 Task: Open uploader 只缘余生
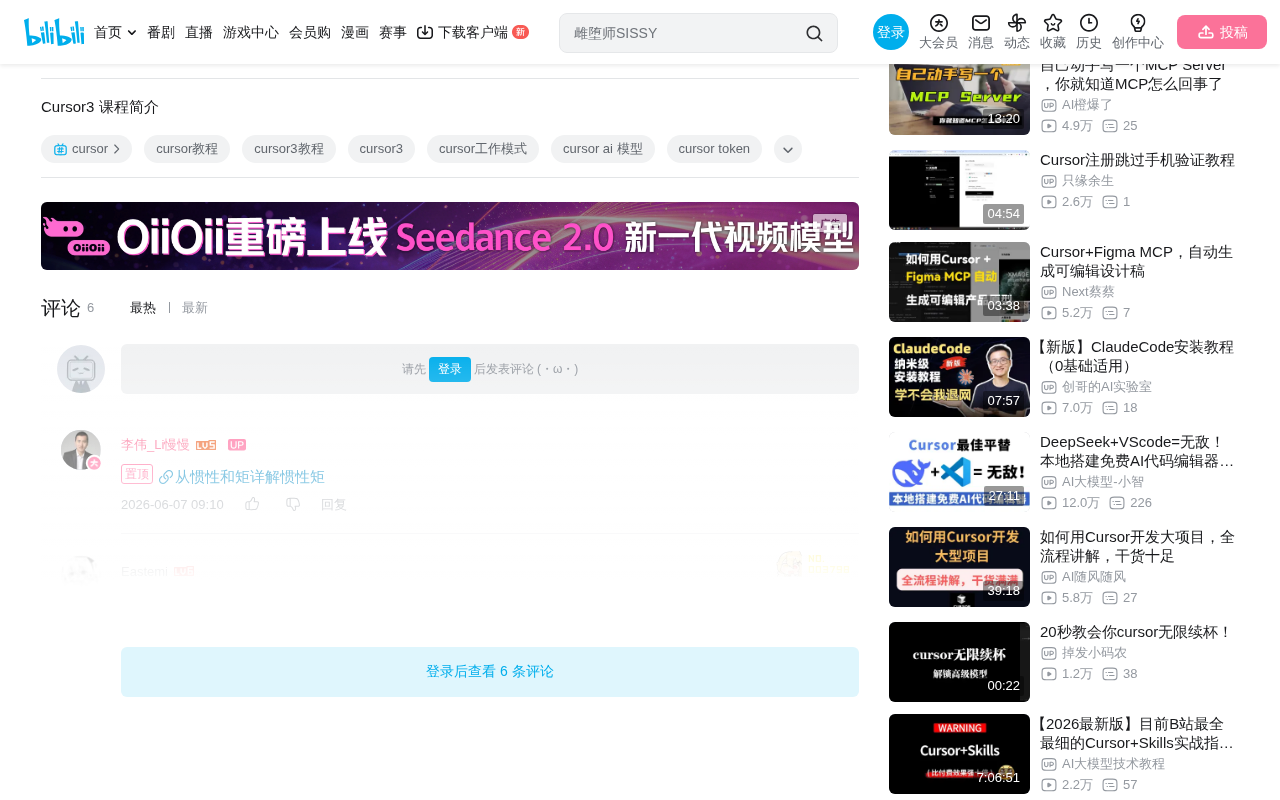coord(1088,181)
